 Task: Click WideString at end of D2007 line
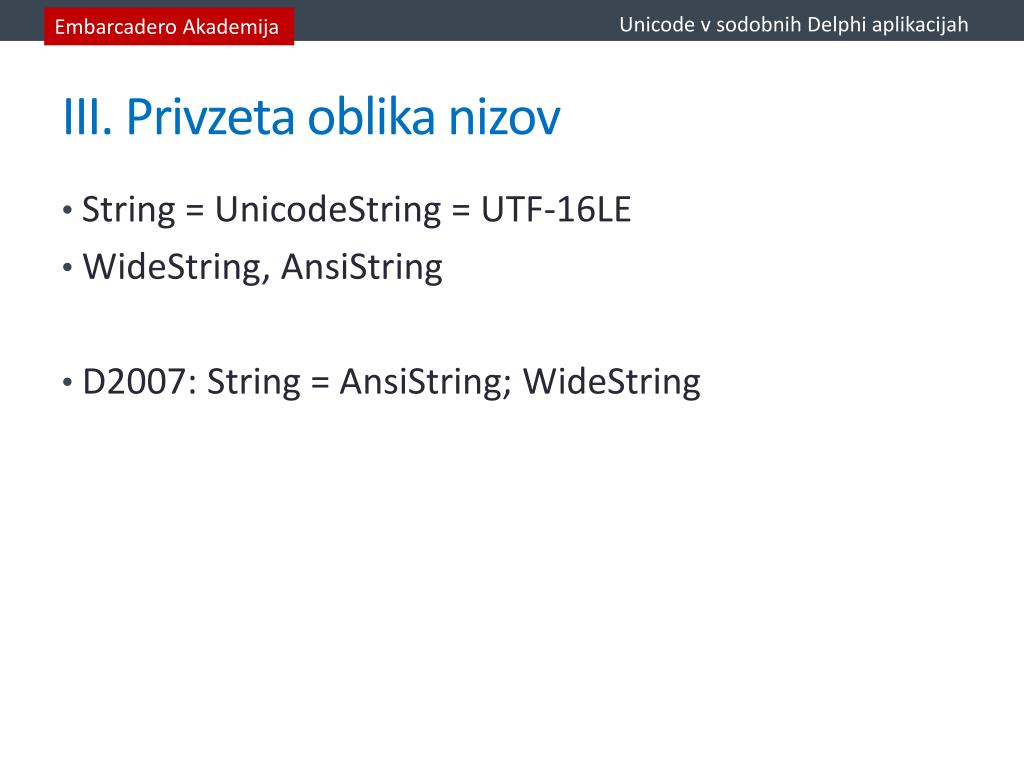612,382
